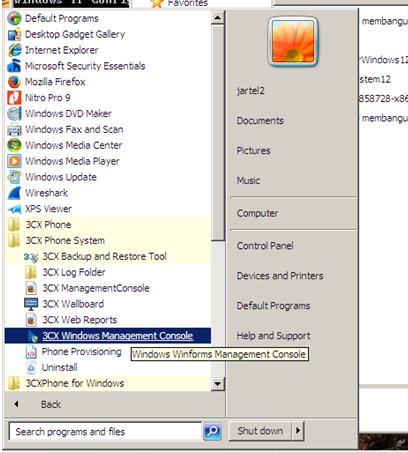The width and height of the screenshot is (408, 453).
Task: Click the program list scrollbar thumb
Action: click(218, 132)
